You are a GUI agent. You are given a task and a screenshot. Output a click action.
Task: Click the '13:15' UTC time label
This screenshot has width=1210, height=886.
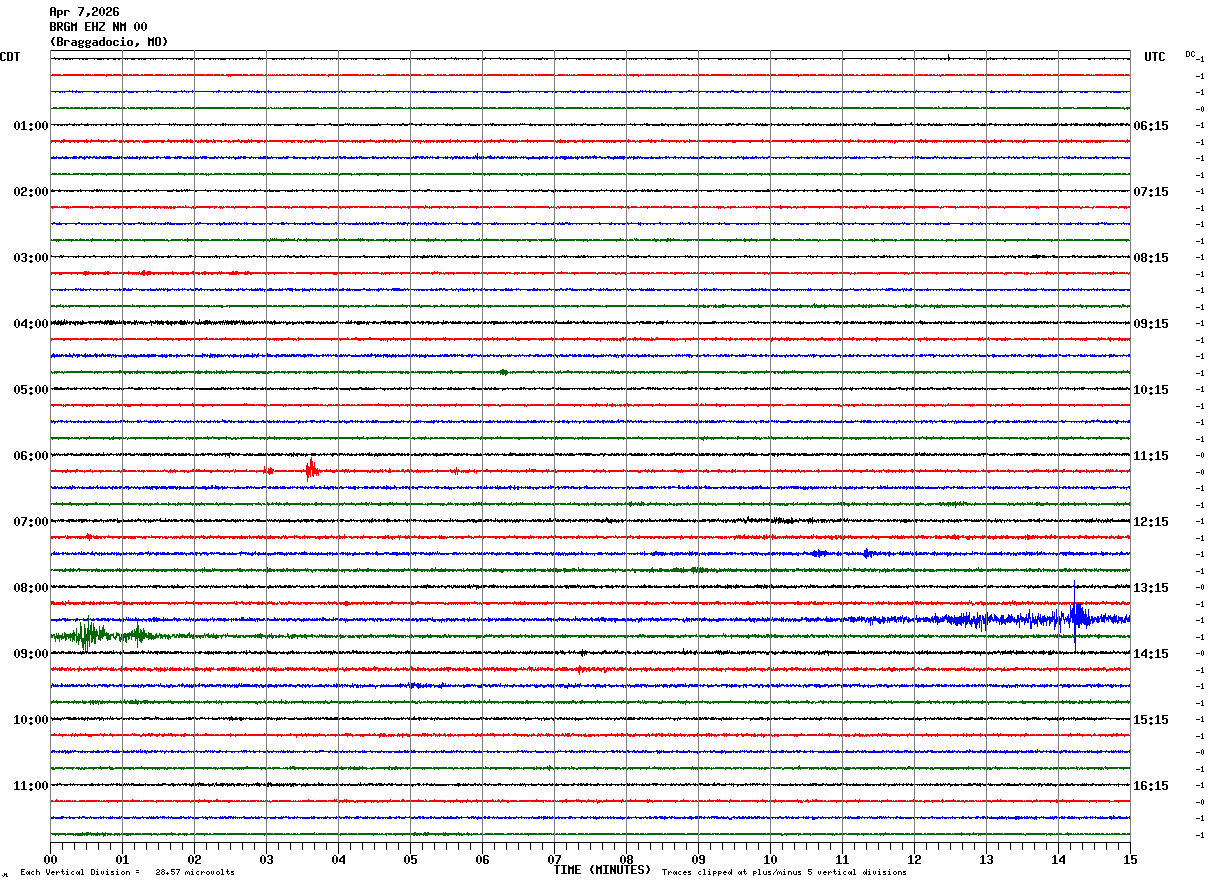[1151, 588]
